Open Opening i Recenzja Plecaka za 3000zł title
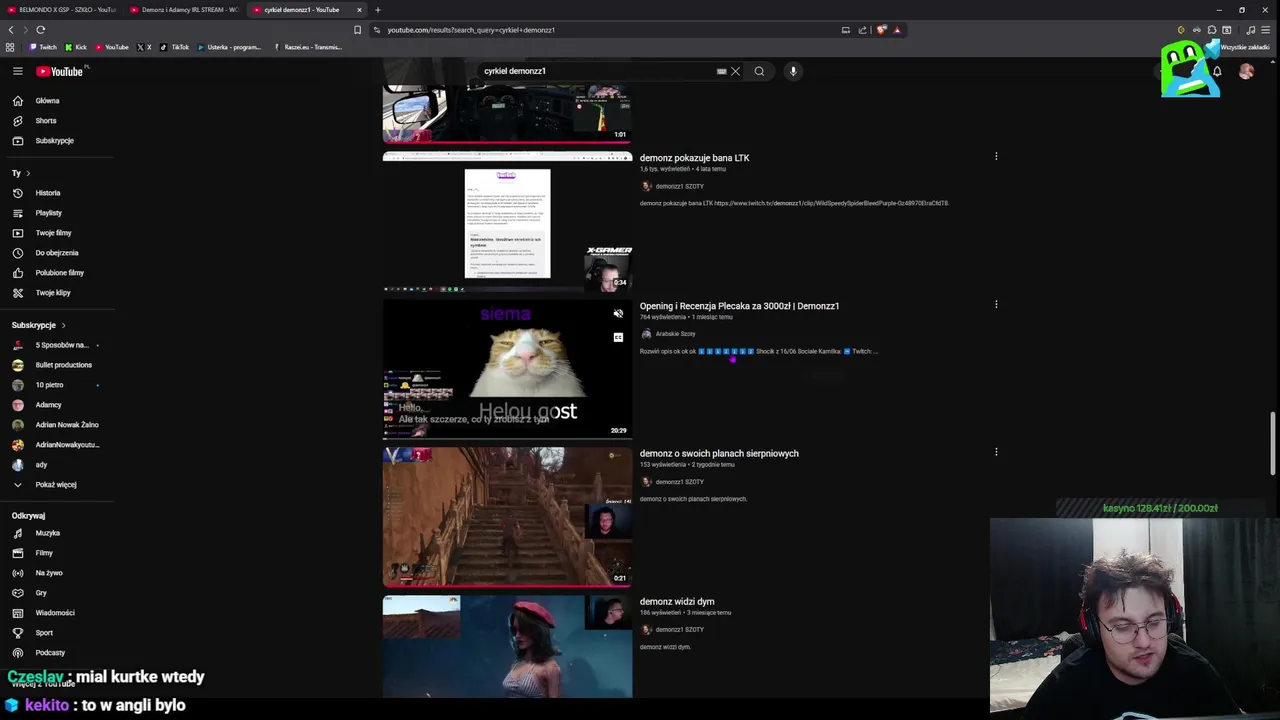 pyautogui.click(x=739, y=306)
